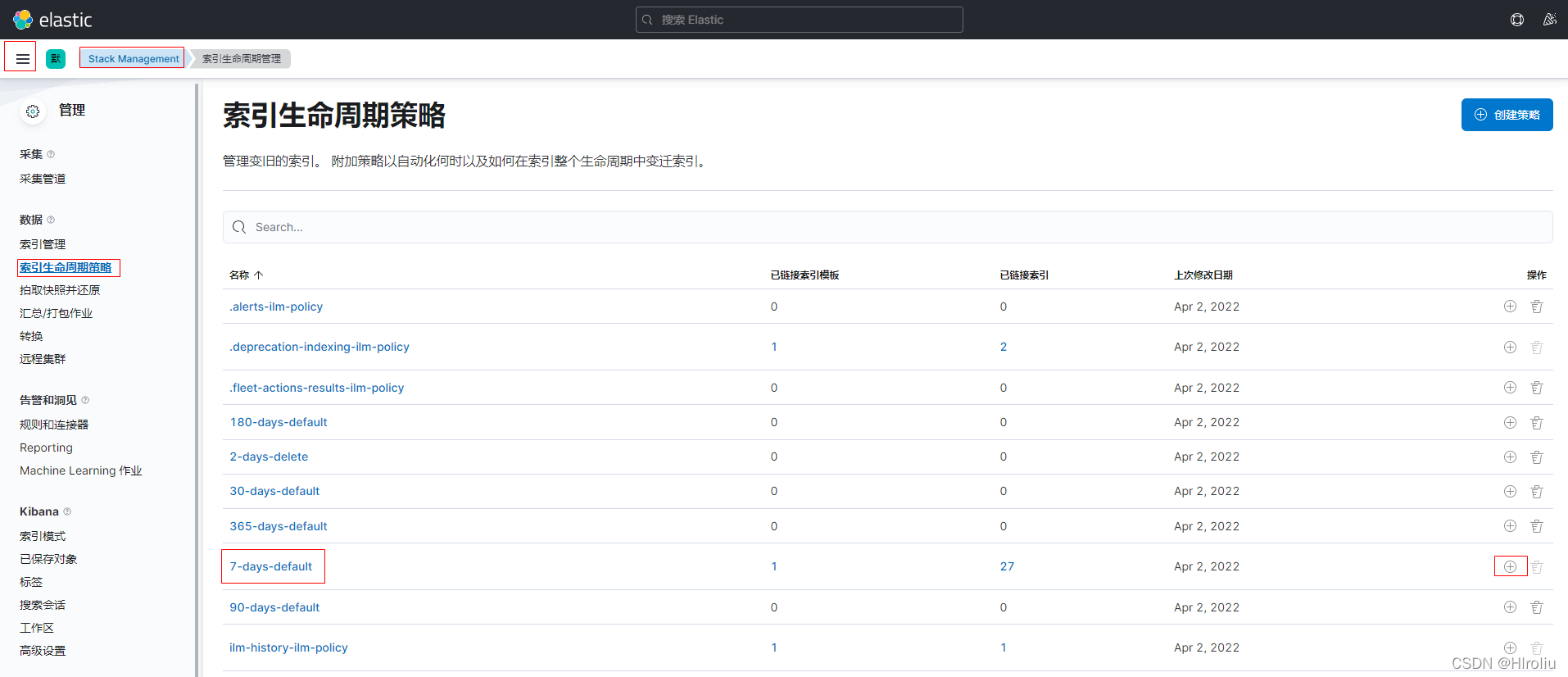Go to 搜索会话 in sidebar
Screen dimensions: 1568x677
43,605
